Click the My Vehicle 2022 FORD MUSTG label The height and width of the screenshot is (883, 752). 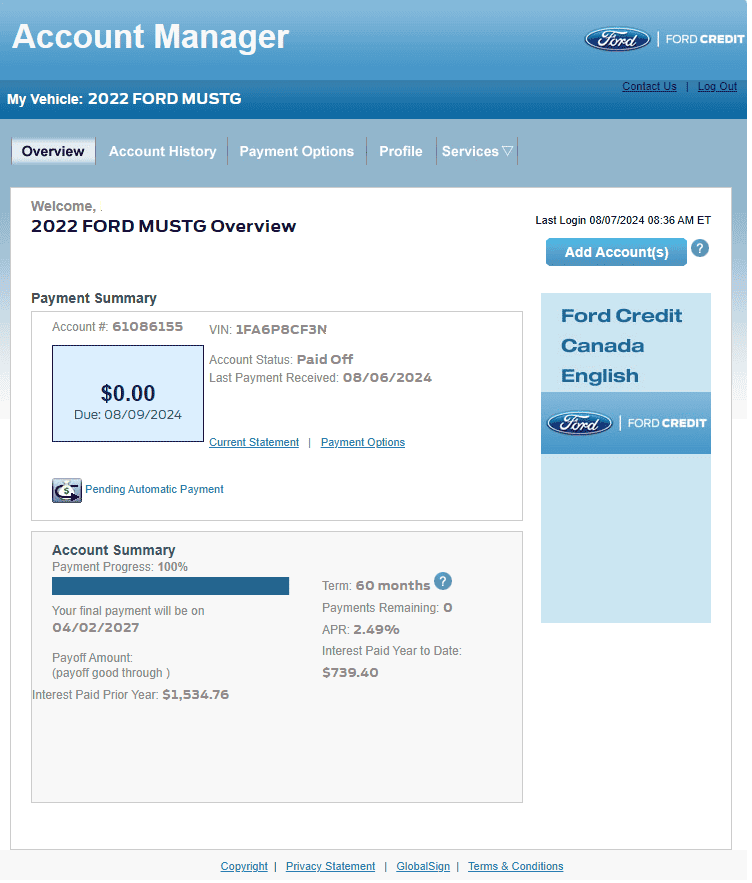point(125,99)
